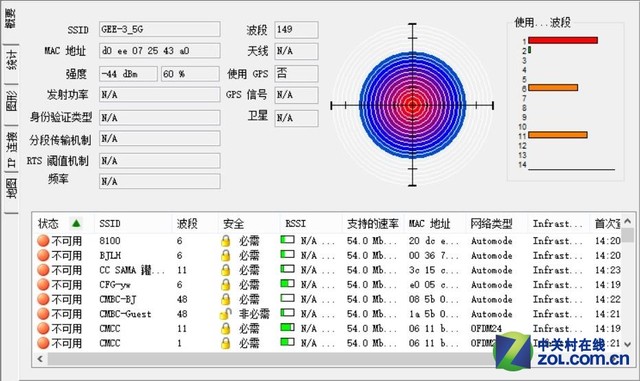Open the 图形 graphs tab

(x=11, y=101)
